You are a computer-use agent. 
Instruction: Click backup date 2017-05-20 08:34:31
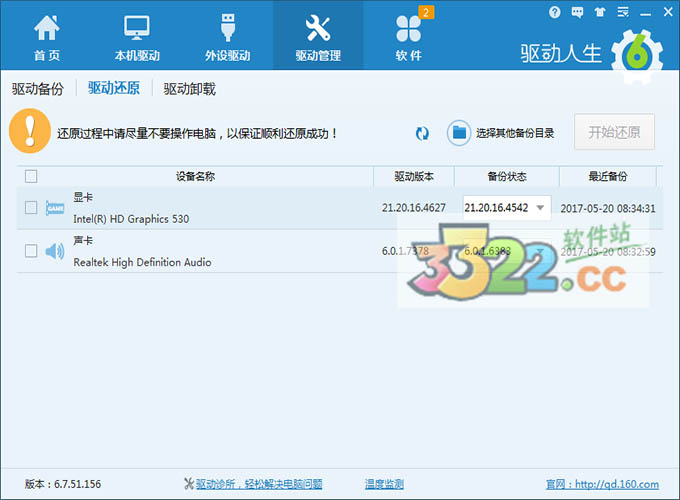point(608,209)
